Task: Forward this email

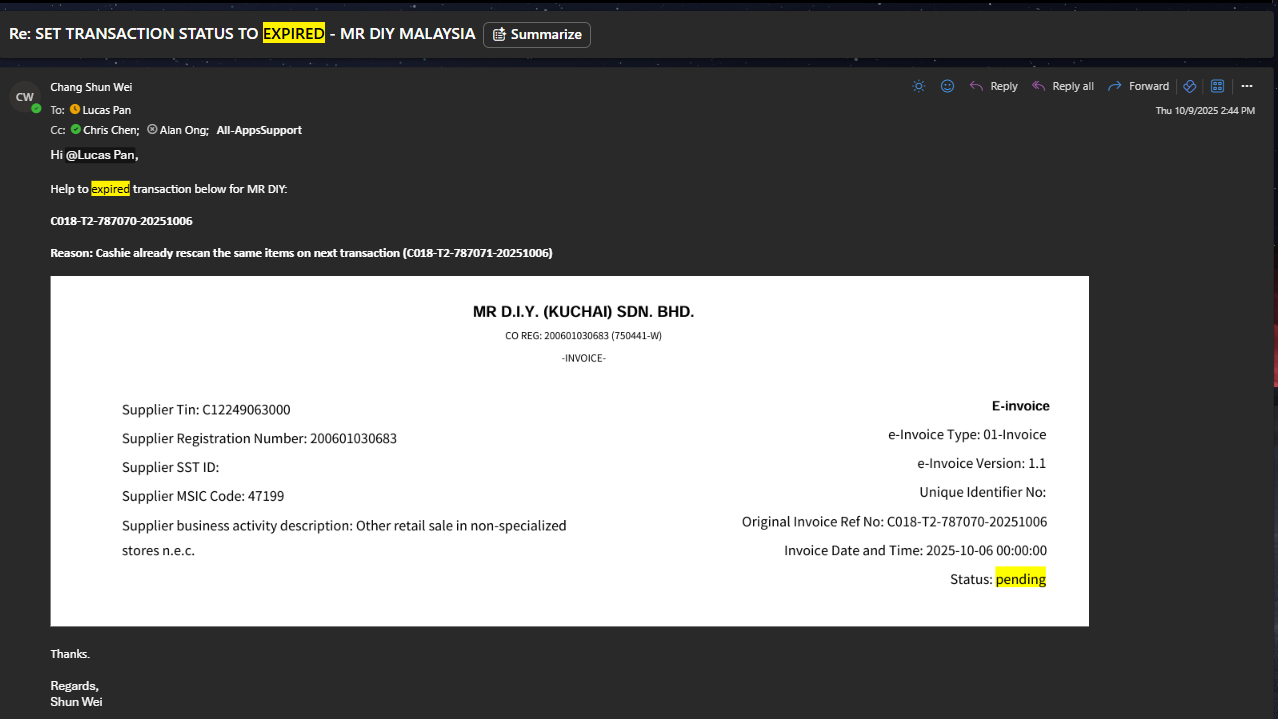Action: [1138, 86]
